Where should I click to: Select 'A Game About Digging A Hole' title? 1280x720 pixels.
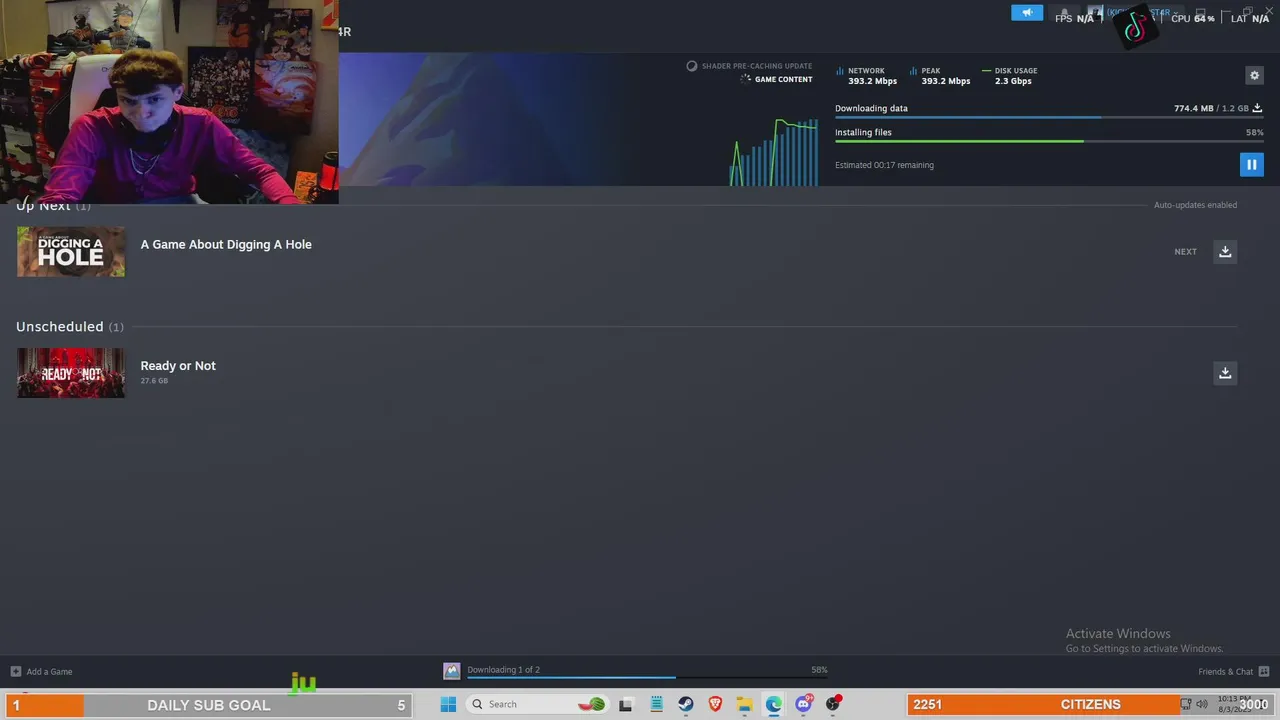226,244
